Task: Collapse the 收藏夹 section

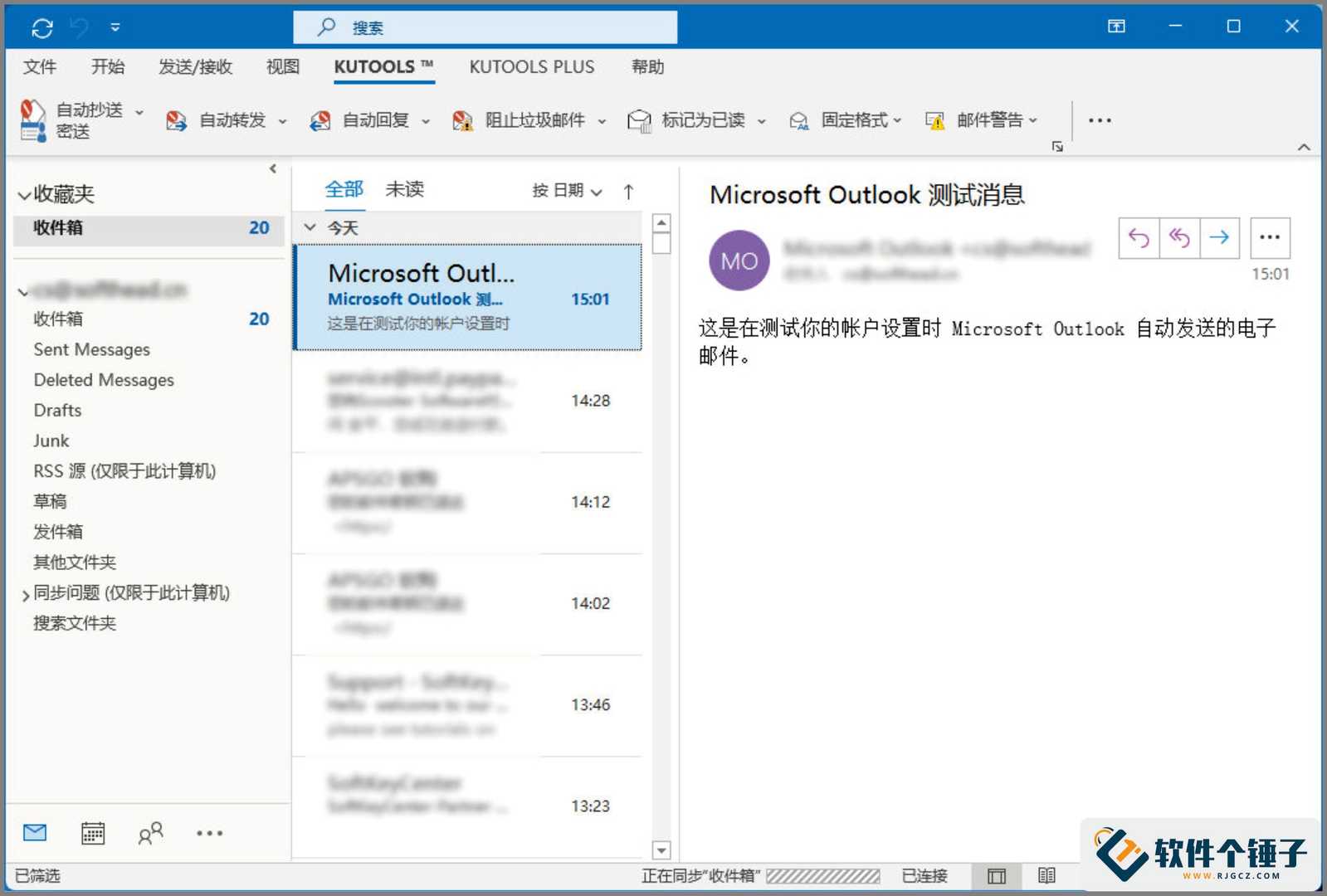Action: 24,196
